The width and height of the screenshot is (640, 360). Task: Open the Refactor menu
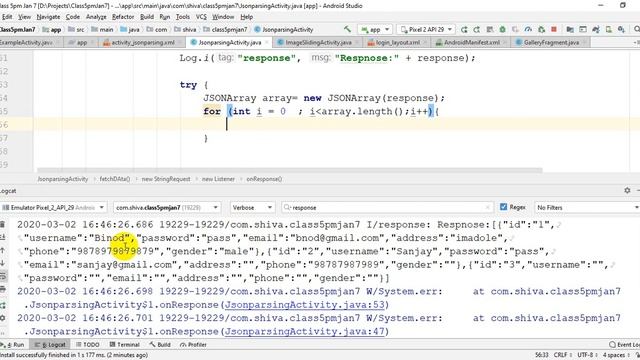123,17
